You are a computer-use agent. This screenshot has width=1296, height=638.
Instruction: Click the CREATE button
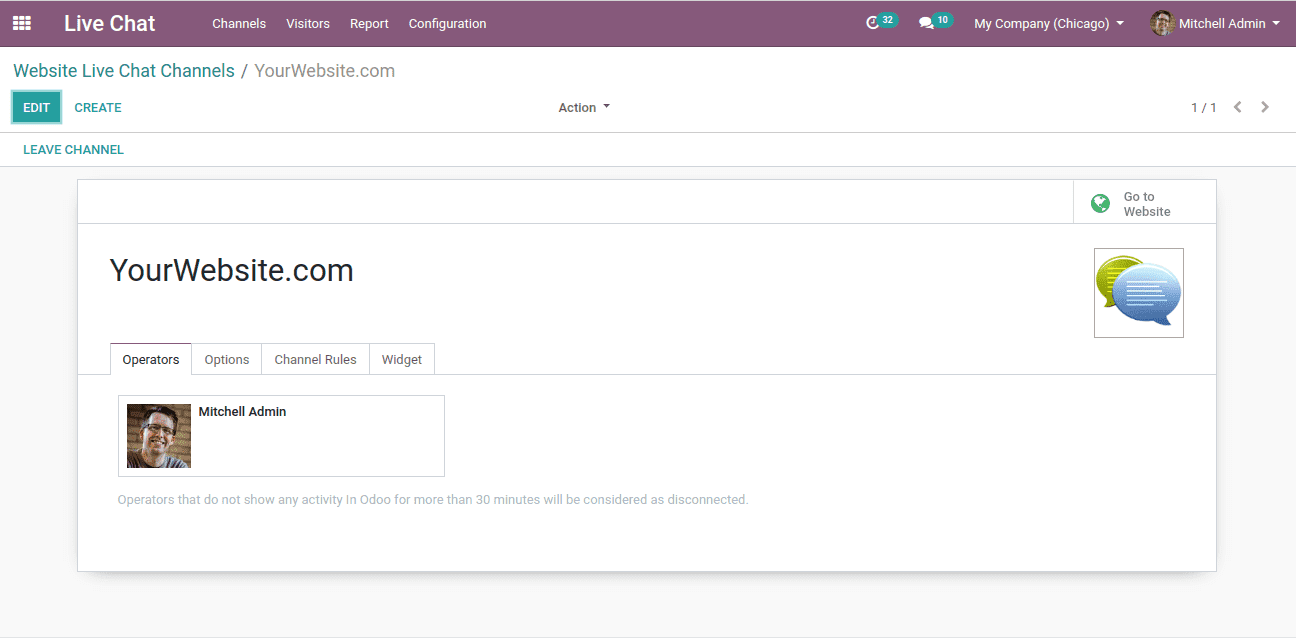[x=98, y=107]
